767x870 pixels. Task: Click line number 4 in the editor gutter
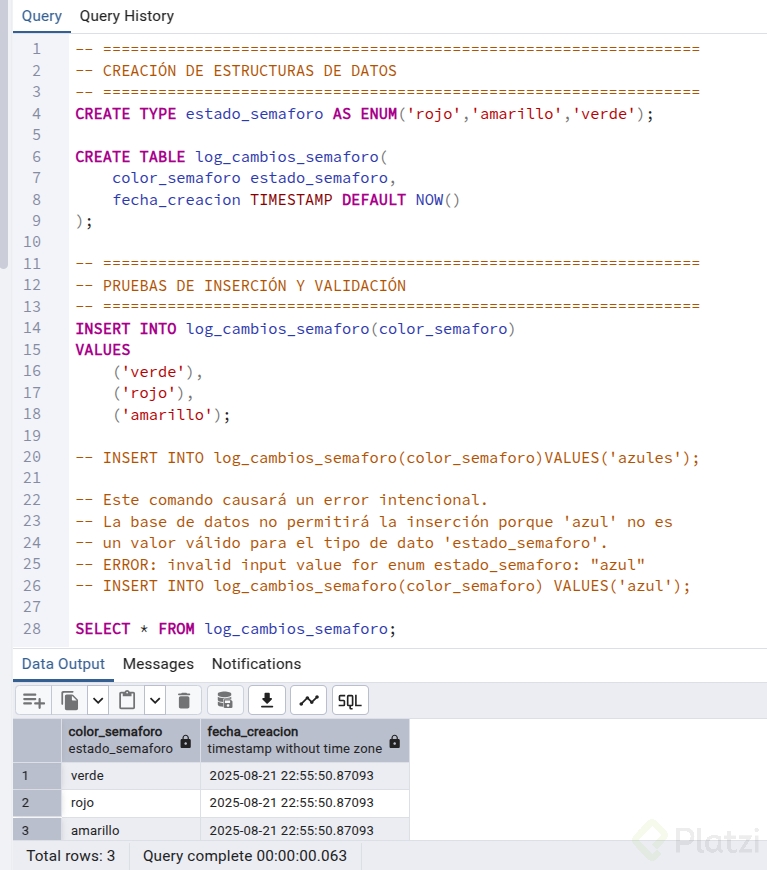pos(37,114)
